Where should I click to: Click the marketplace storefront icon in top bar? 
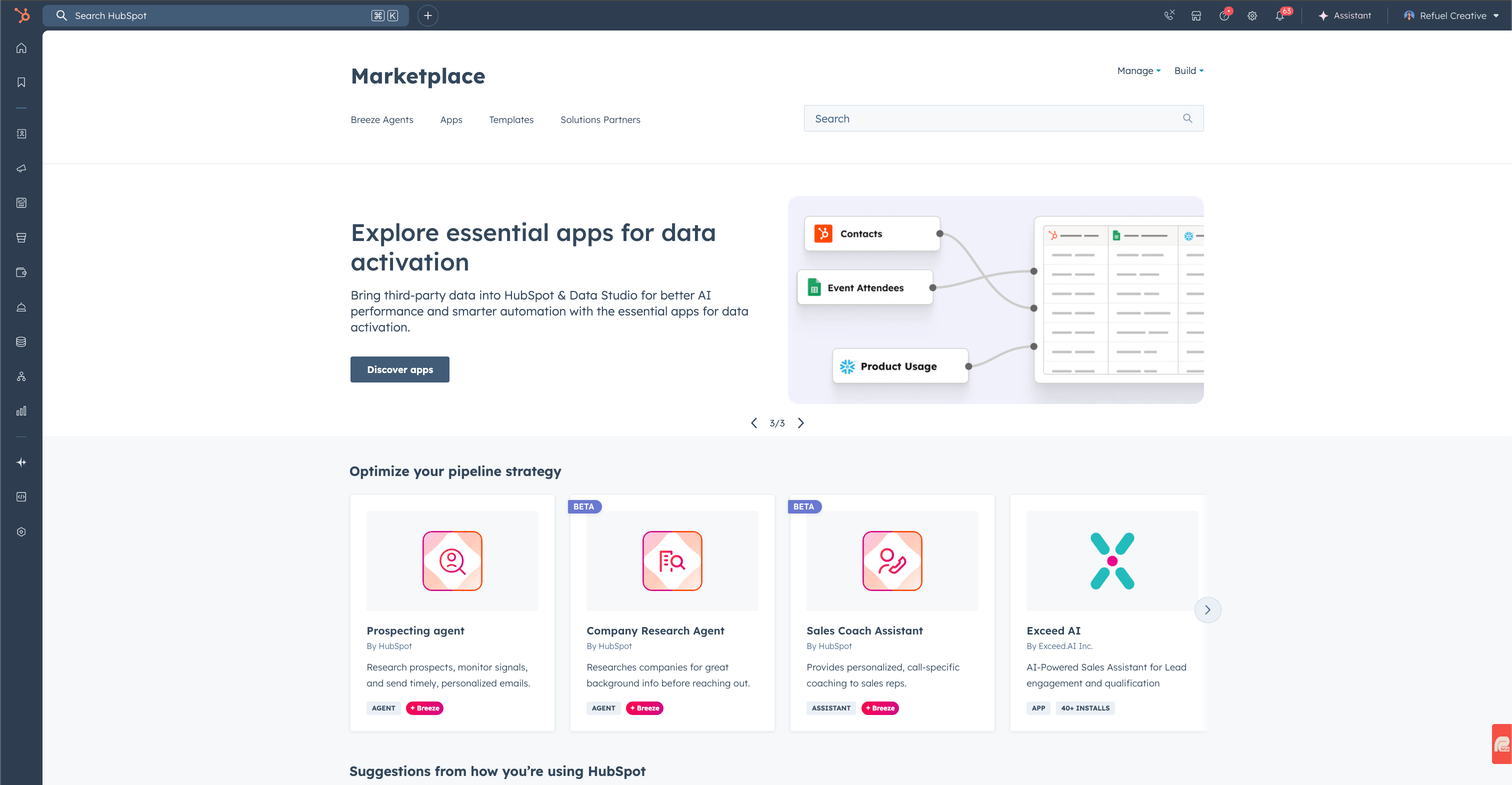pyautogui.click(x=1196, y=16)
